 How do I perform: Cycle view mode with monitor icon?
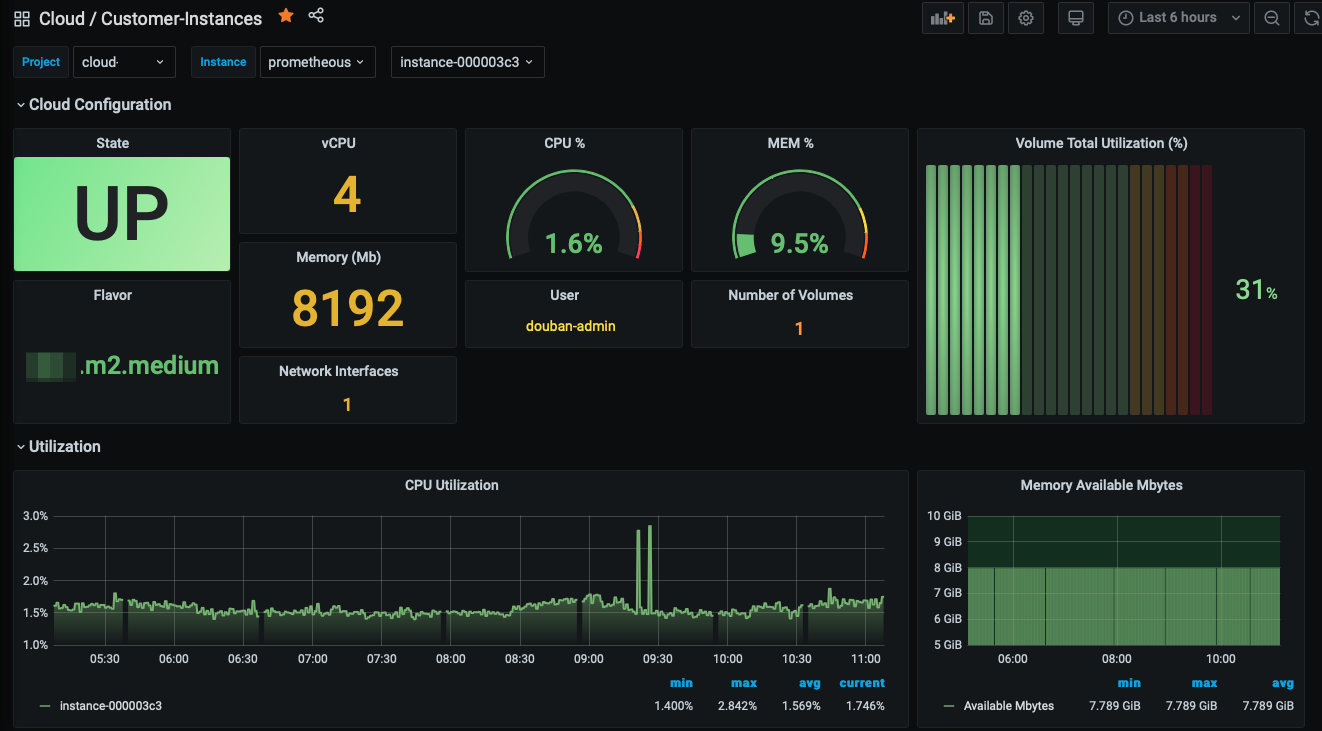point(1076,18)
